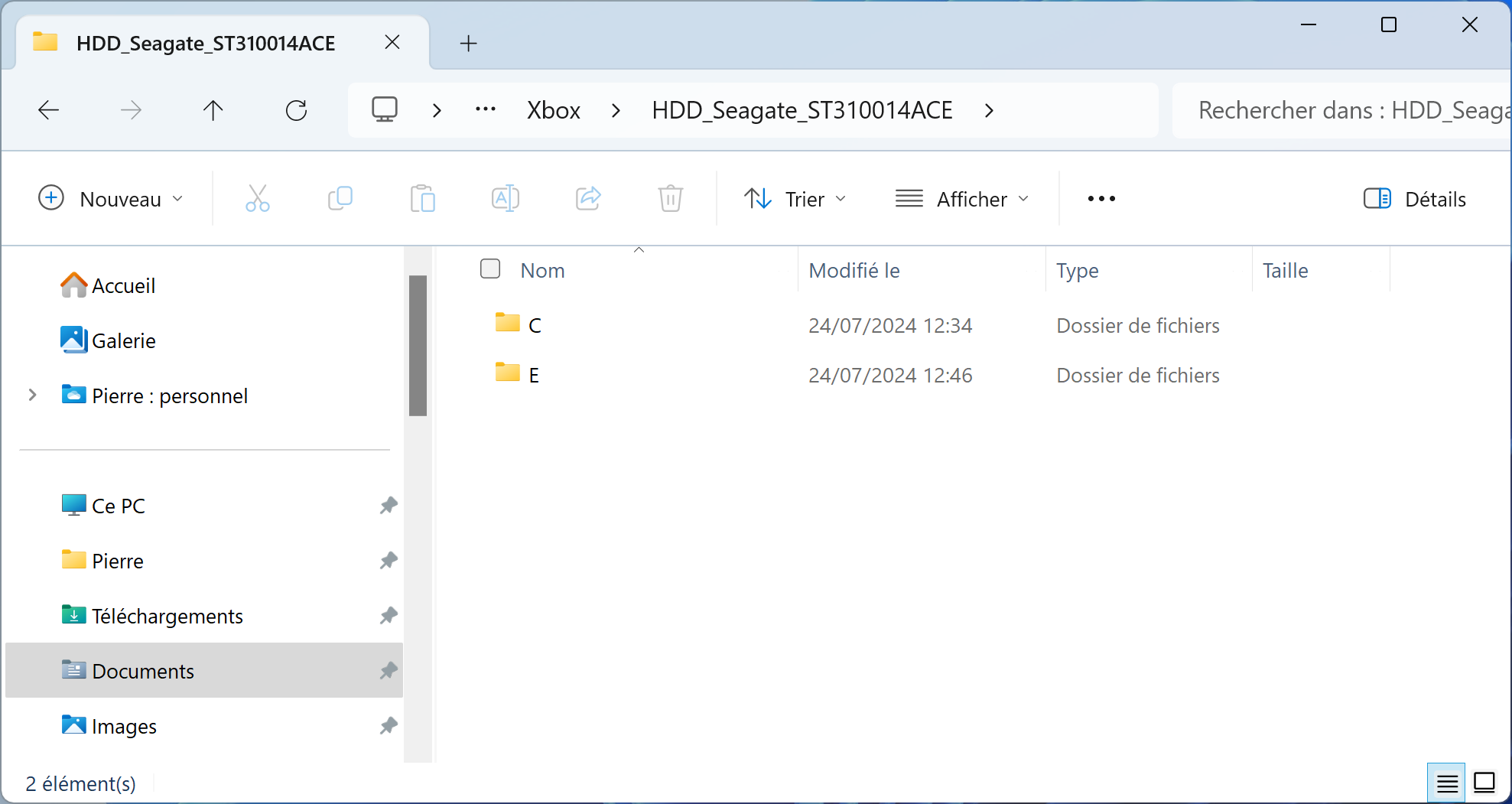This screenshot has width=1512, height=804.
Task: Open Accueil in the navigation pane
Action: pos(123,286)
